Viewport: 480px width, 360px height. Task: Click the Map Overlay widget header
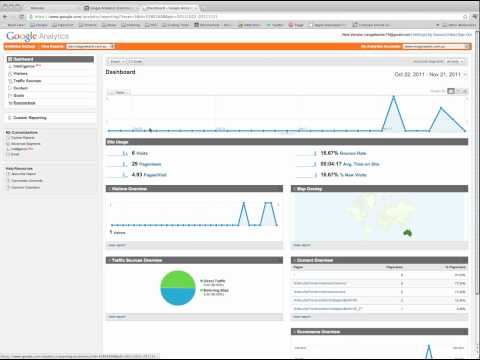[x=379, y=189]
